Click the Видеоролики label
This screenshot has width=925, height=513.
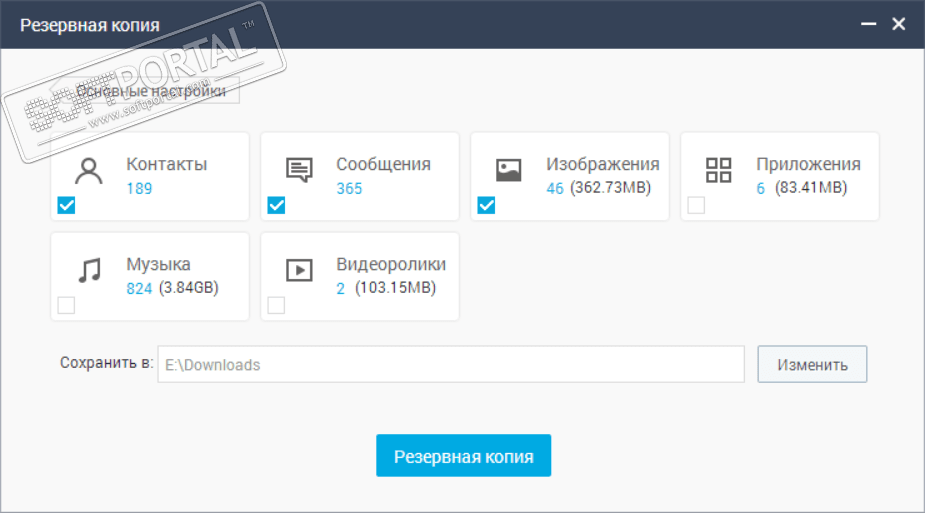[391, 264]
